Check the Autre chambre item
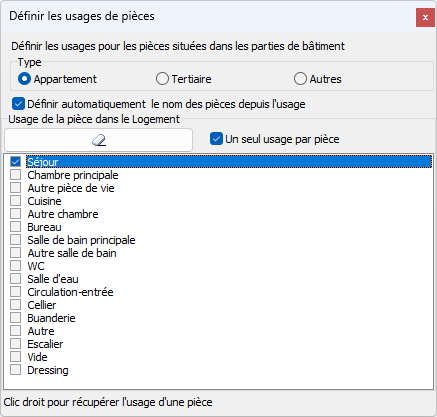The height and width of the screenshot is (417, 437). (15, 214)
